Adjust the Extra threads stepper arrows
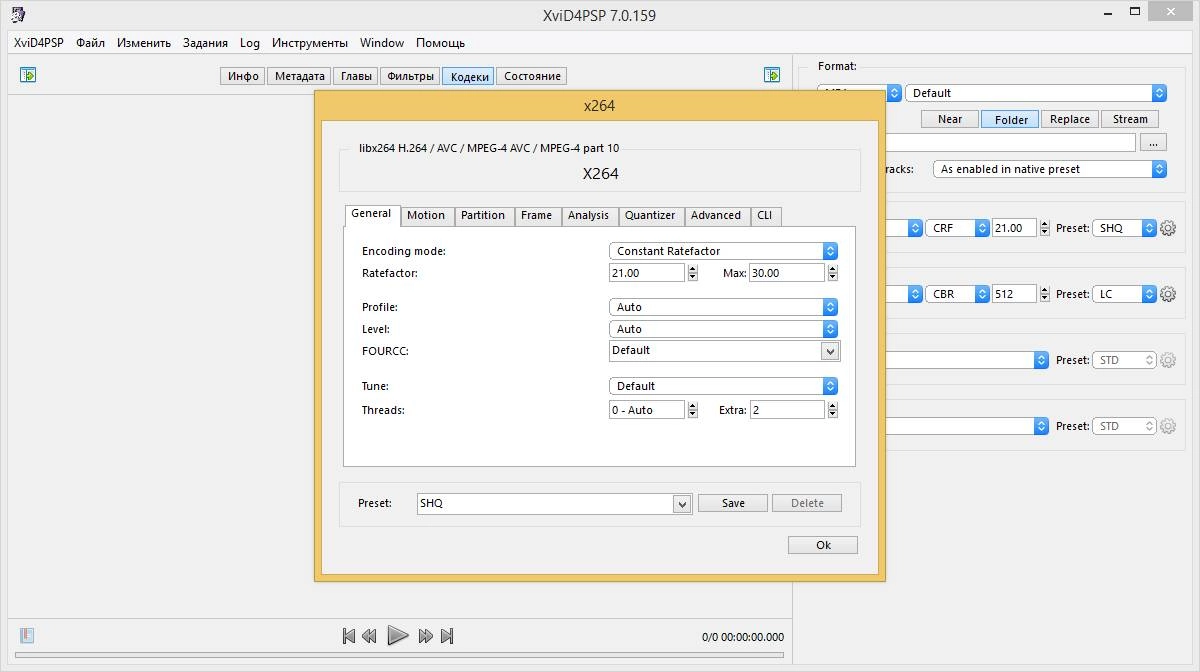This screenshot has height=672, width=1200. point(832,410)
